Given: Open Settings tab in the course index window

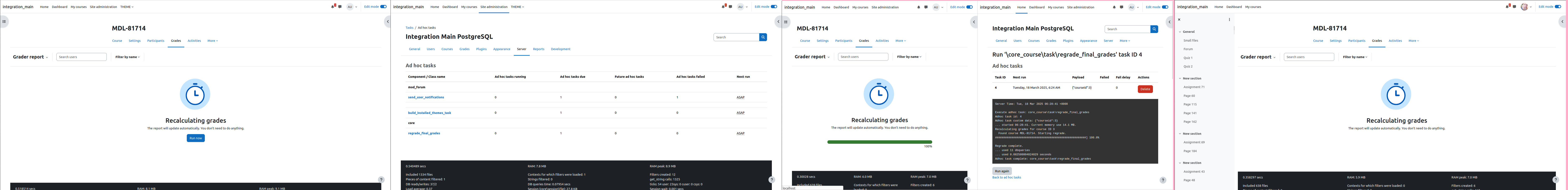Looking at the screenshot, I should (x=1336, y=41).
